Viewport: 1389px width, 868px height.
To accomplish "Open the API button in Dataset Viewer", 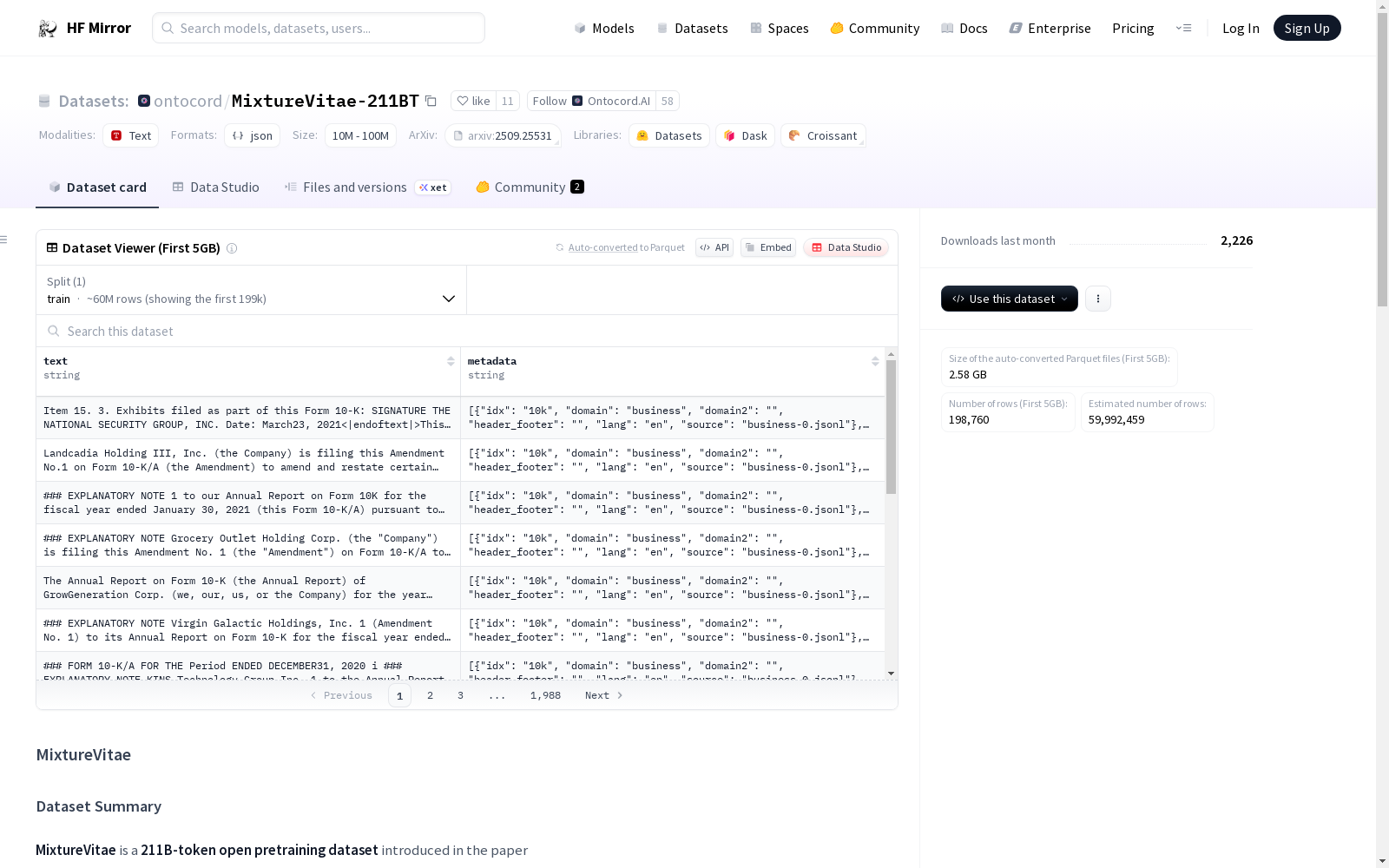I will pos(714,247).
